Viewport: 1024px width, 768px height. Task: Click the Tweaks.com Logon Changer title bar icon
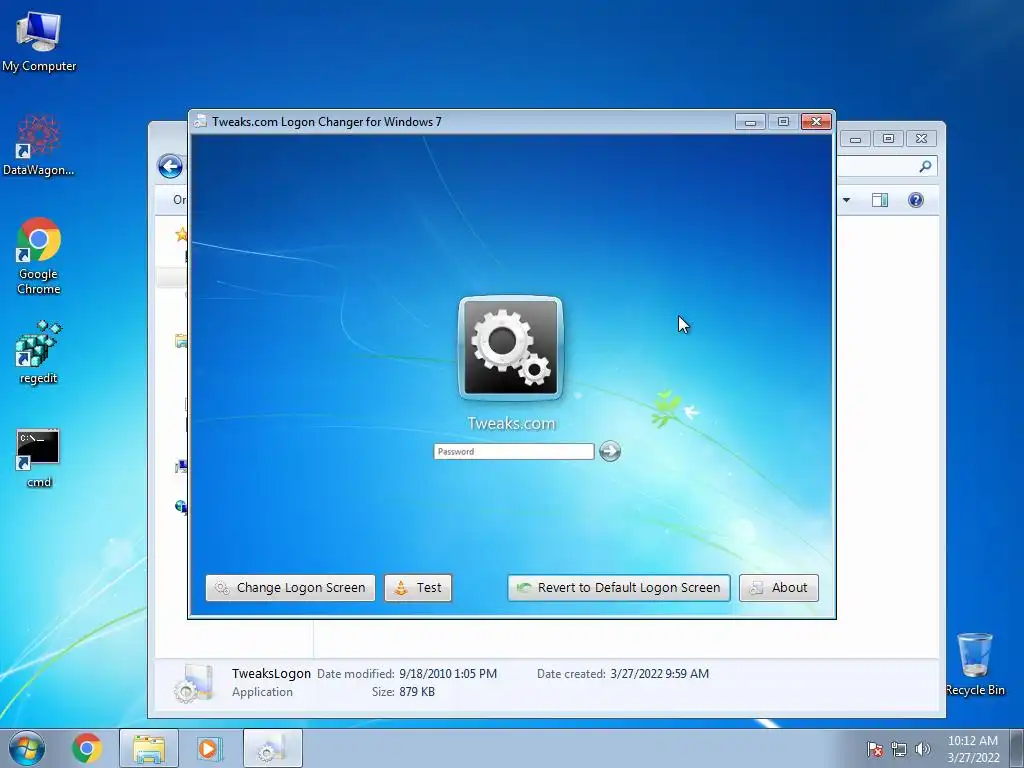click(200, 121)
